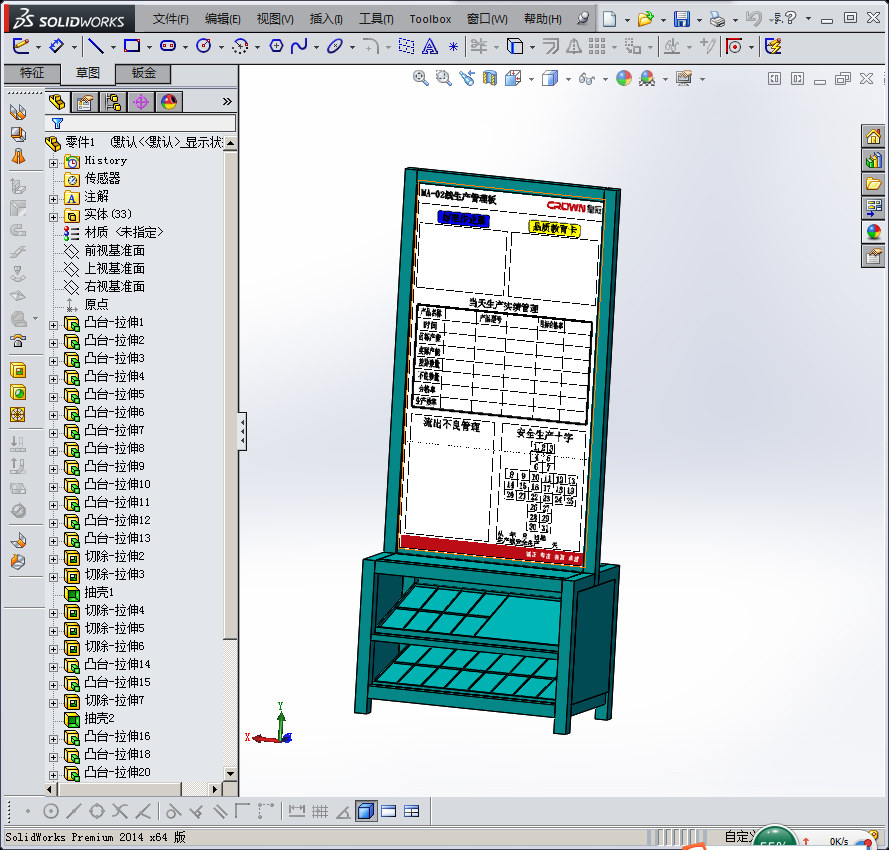Open the display style dropdown arrow

click(x=568, y=79)
